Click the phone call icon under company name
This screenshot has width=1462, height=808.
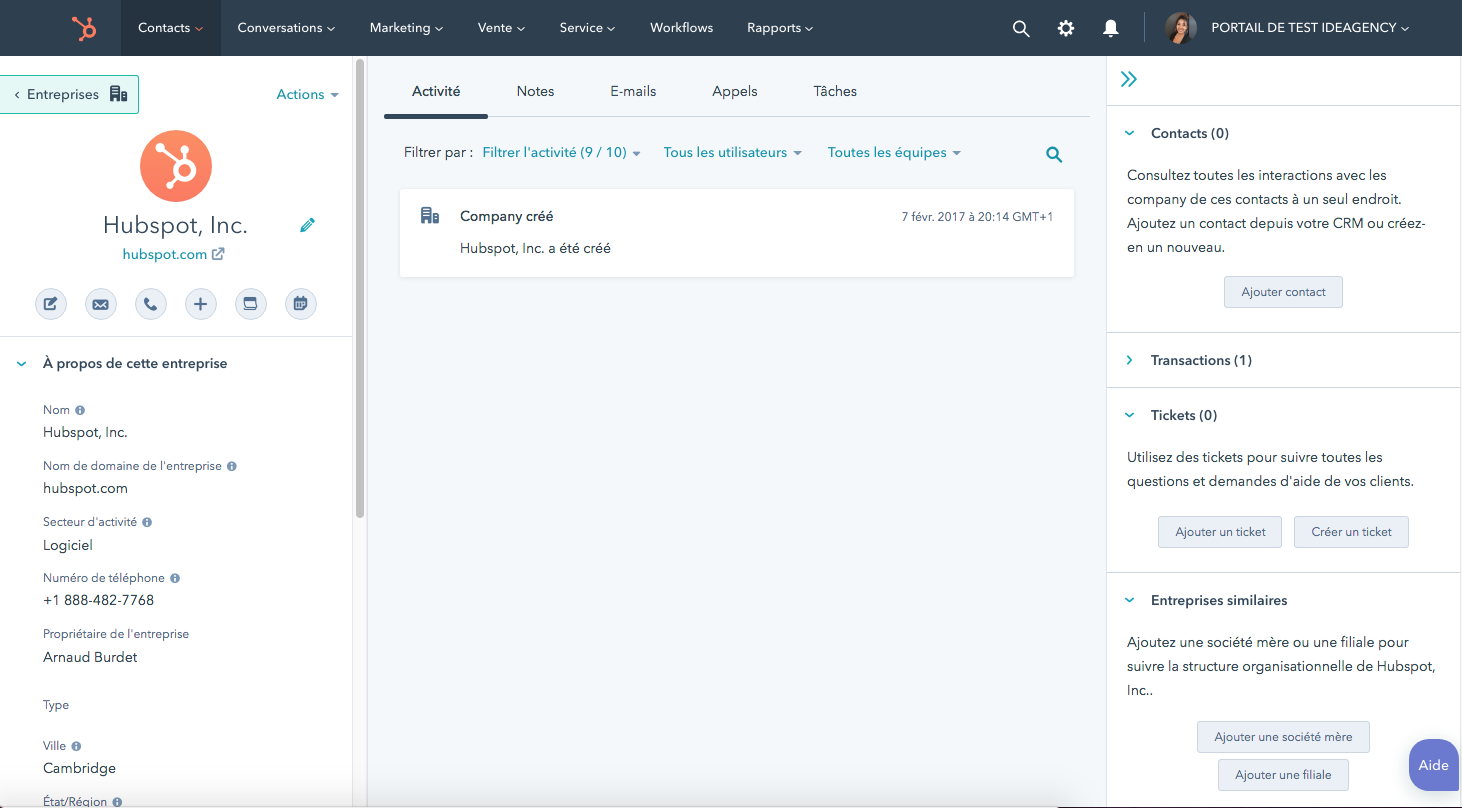pos(151,304)
